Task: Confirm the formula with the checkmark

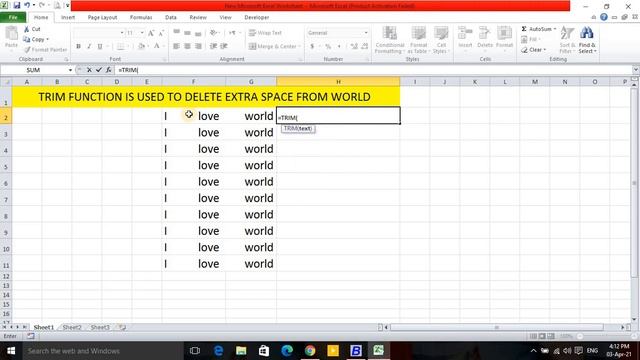Action: [x=98, y=70]
